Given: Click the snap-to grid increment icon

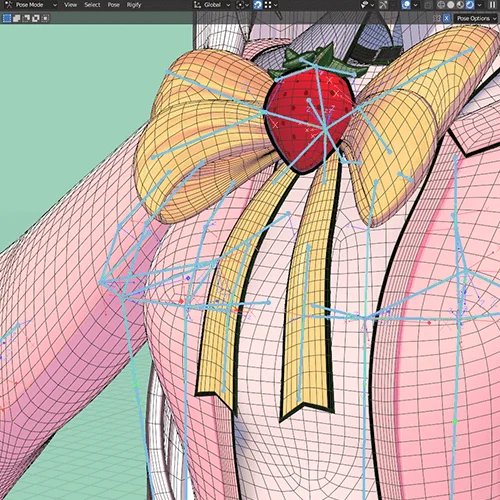Looking at the screenshot, I should [x=268, y=5].
